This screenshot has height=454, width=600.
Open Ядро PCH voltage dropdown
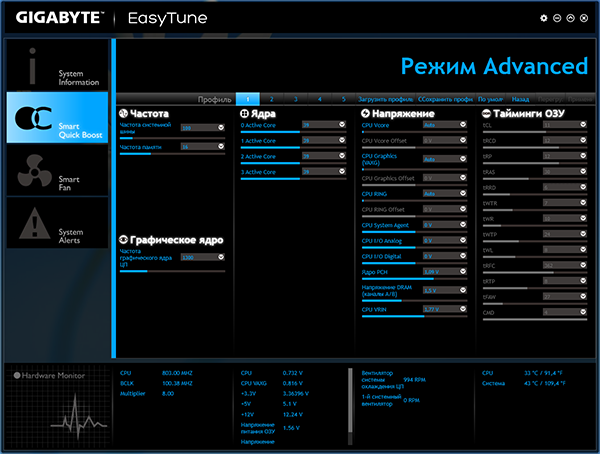463,271
